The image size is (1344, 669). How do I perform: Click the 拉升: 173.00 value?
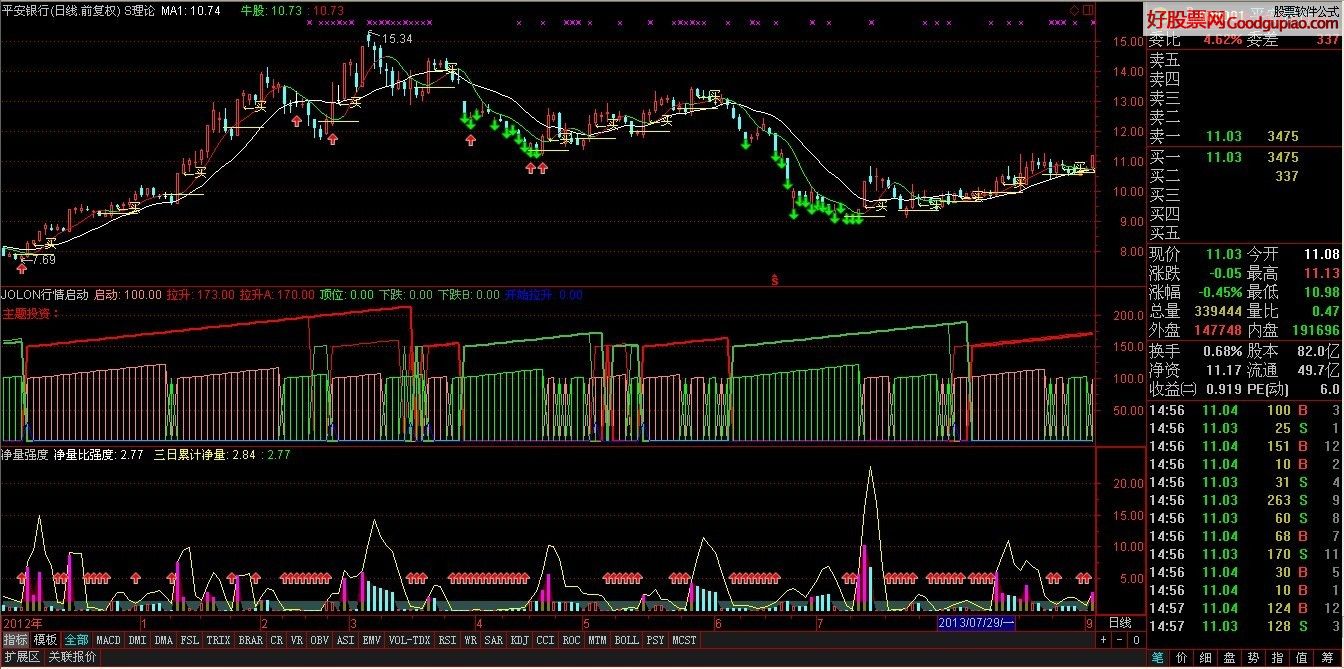point(200,296)
